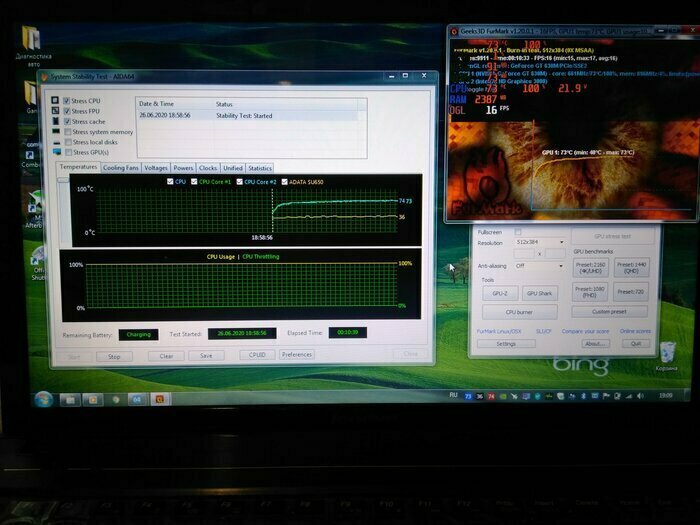Click the Save button in AIDA64

pyautogui.click(x=206, y=355)
